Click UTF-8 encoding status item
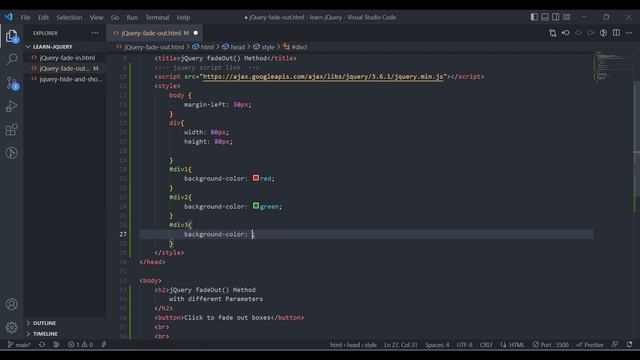This screenshot has width=640, height=360. (x=464, y=345)
